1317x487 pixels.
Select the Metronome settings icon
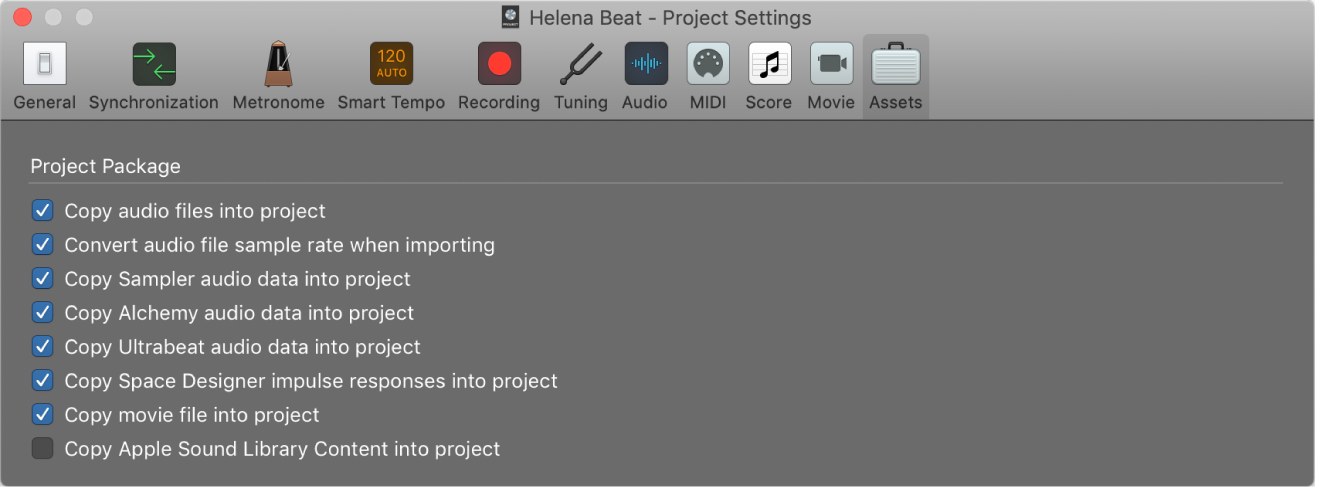[278, 76]
